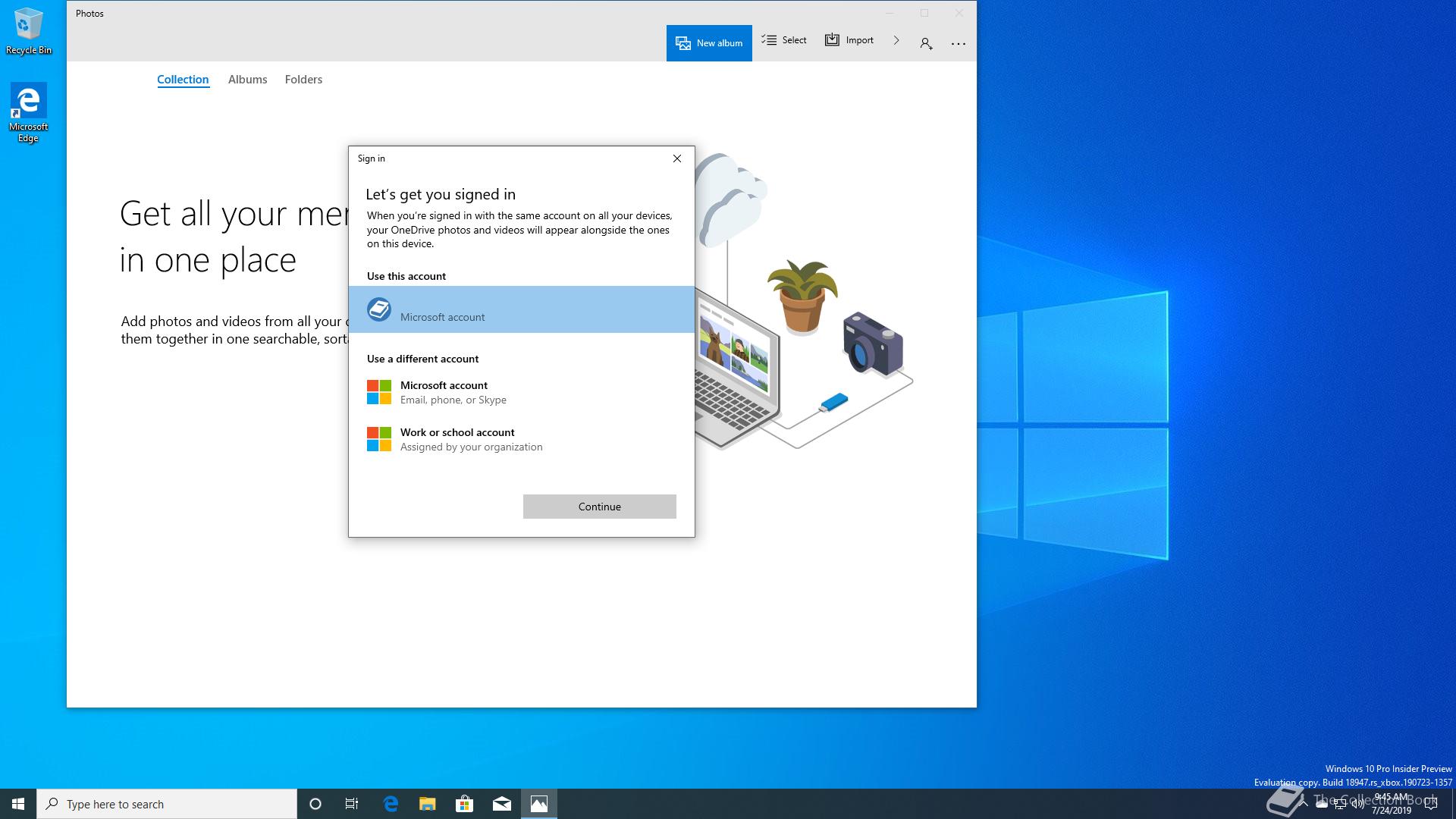Open Microsoft Store from the taskbar
1456x819 pixels.
pos(465,804)
